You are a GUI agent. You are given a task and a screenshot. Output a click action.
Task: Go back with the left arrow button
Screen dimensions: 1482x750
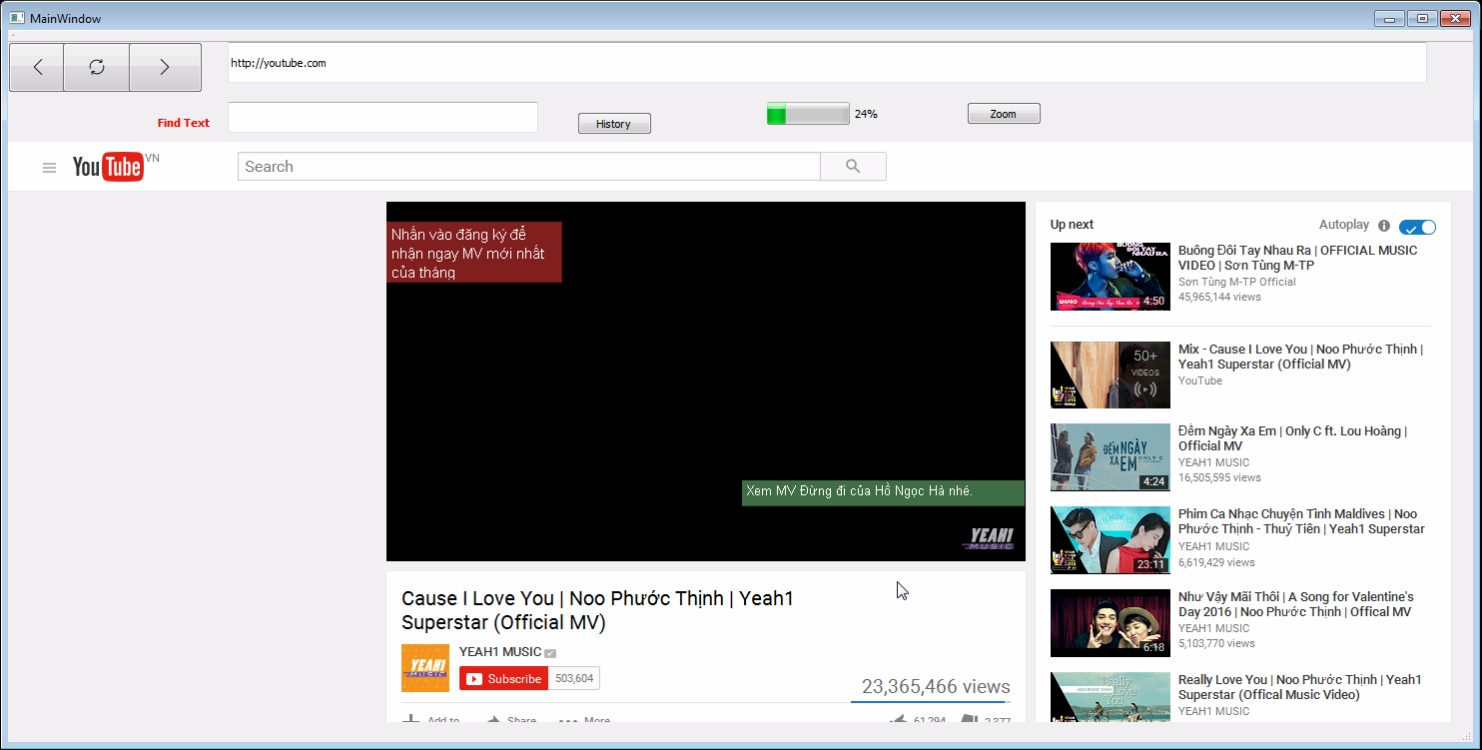pos(37,67)
